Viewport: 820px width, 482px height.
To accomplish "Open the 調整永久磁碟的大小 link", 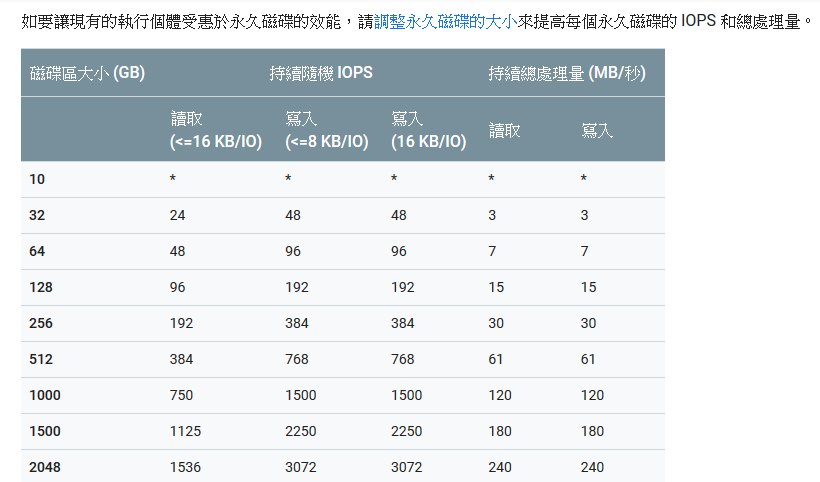I will coord(446,22).
